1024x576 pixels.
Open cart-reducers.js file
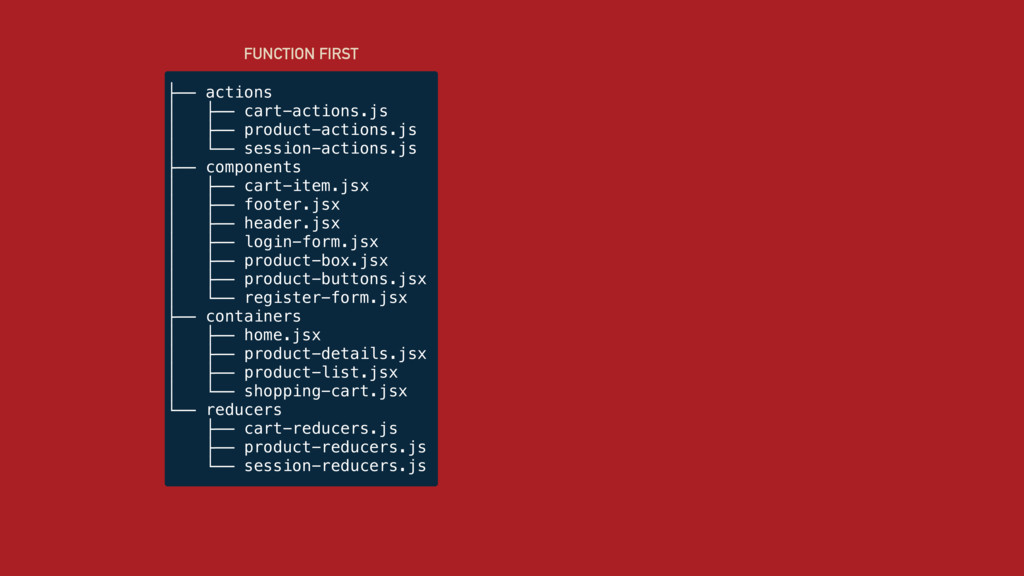tap(321, 428)
